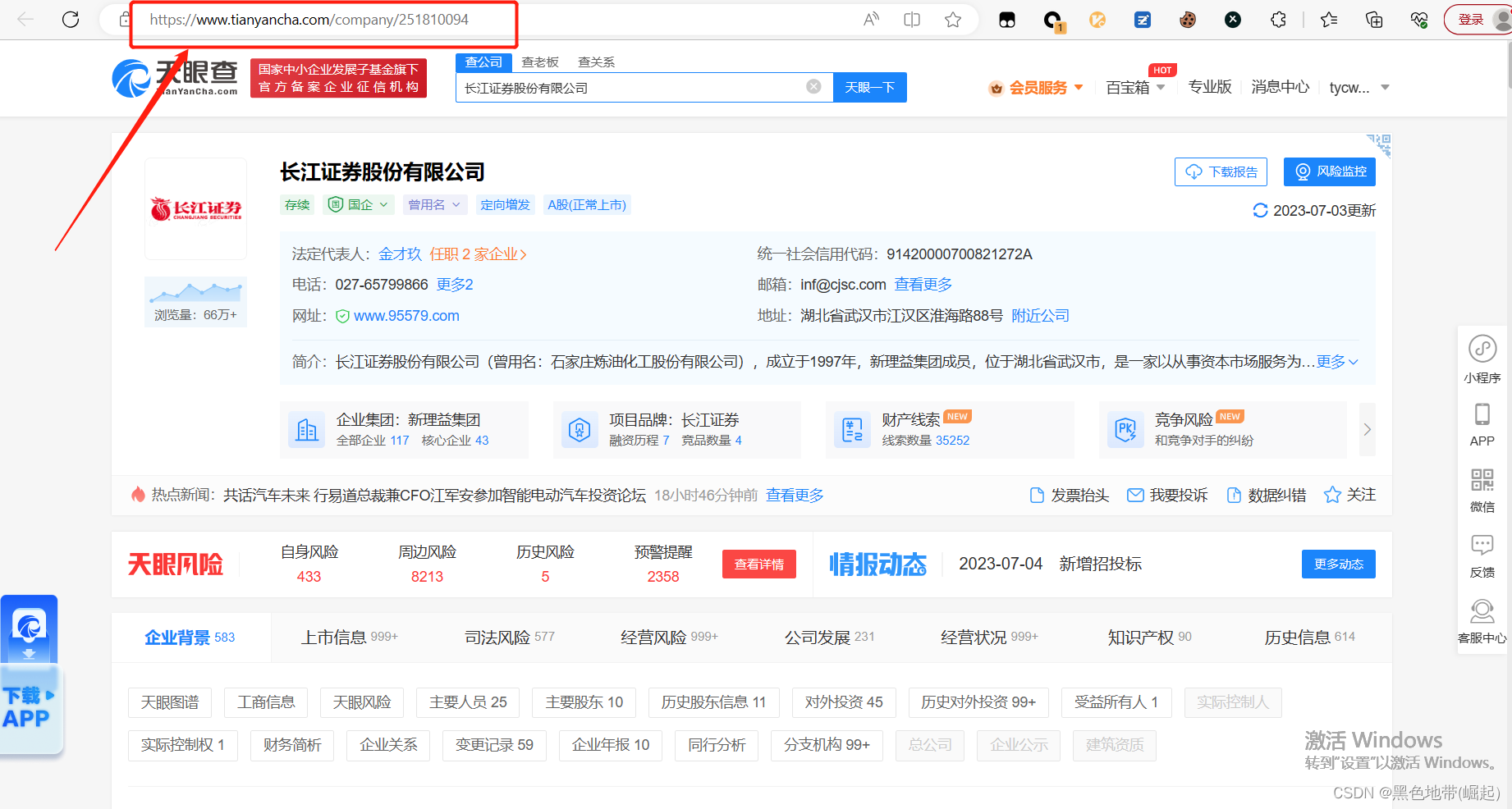
Task: Click 查看更多 next to email
Action: (x=923, y=285)
